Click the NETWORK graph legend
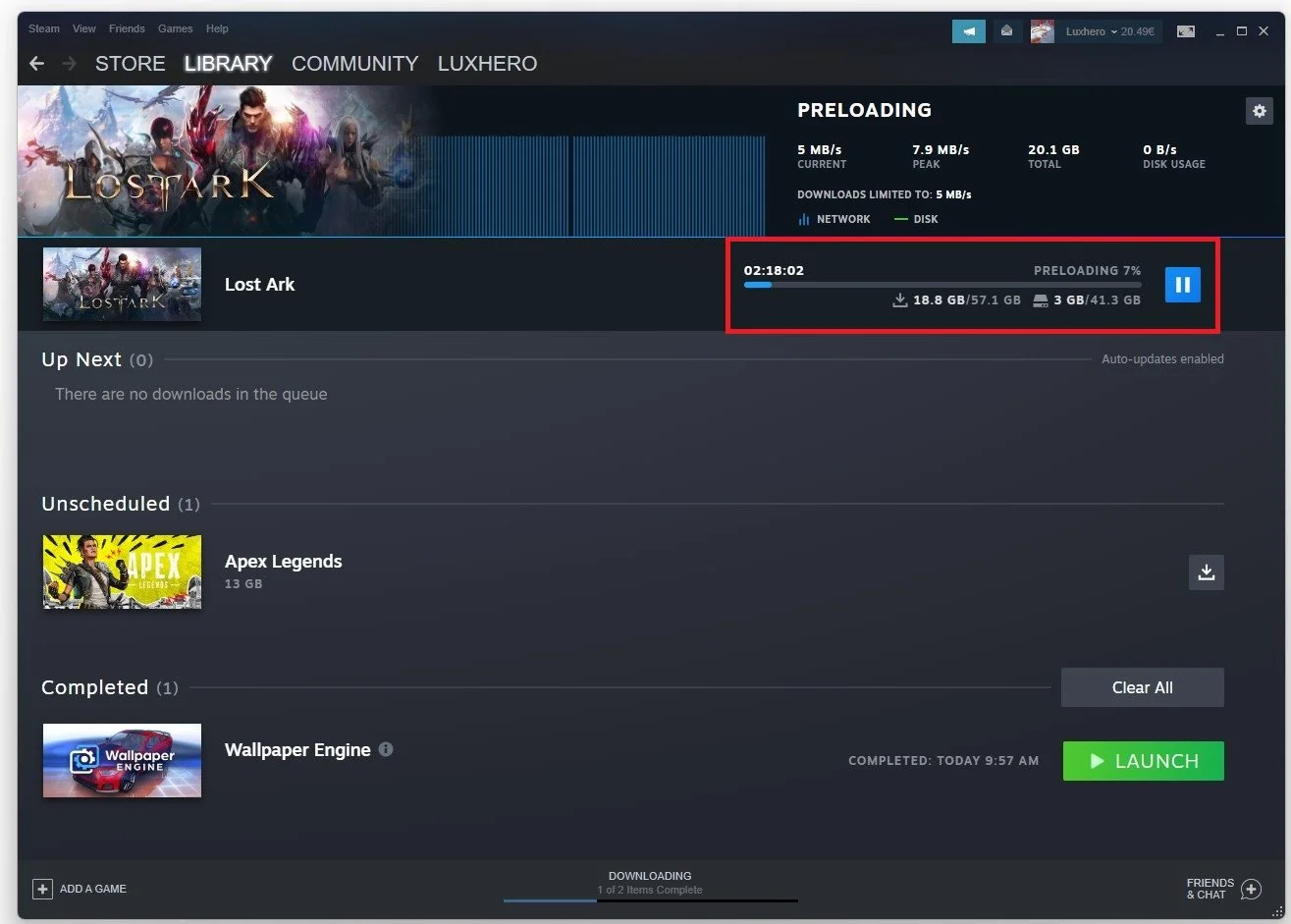Viewport: 1291px width, 924px height. [834, 220]
